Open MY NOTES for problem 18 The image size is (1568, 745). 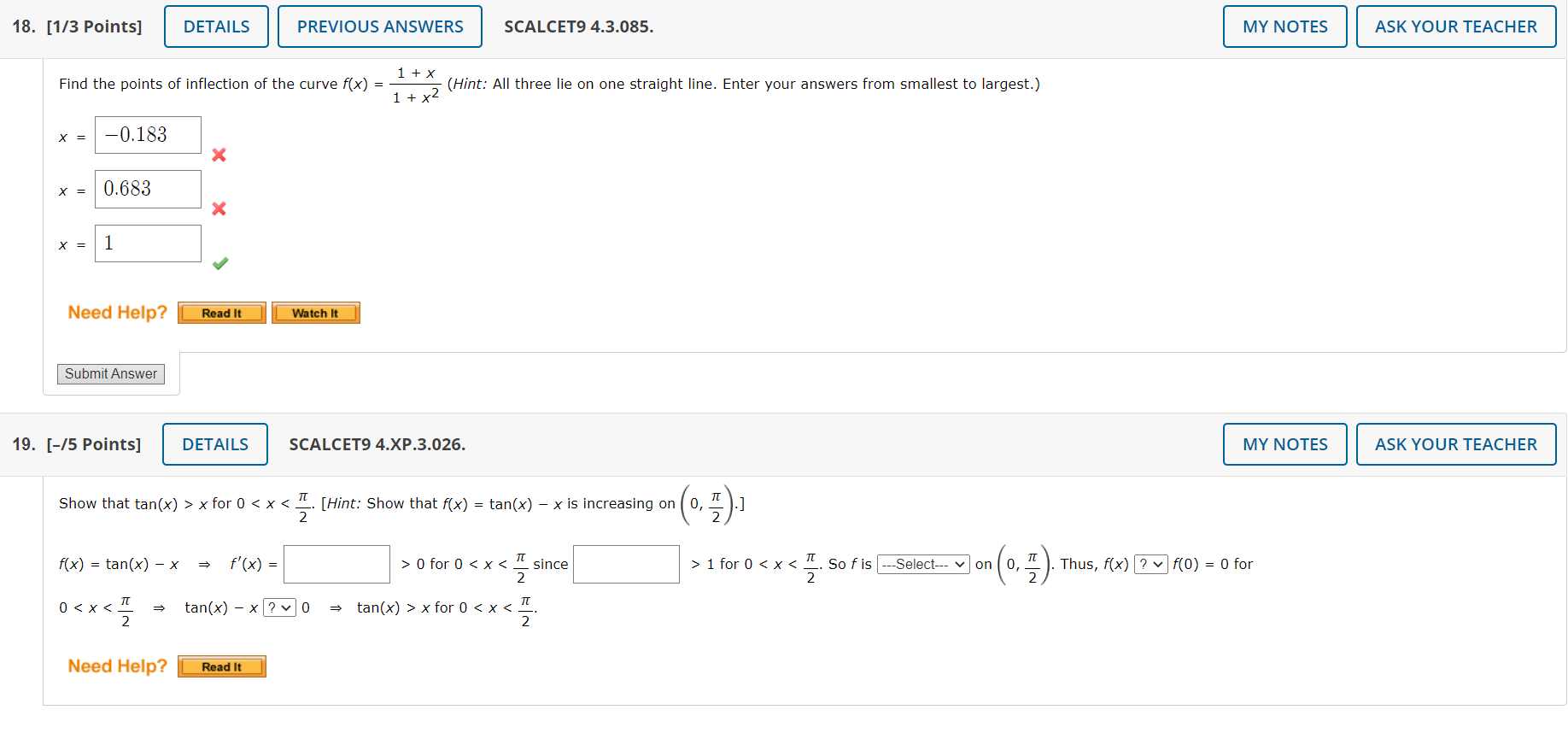coord(1284,26)
